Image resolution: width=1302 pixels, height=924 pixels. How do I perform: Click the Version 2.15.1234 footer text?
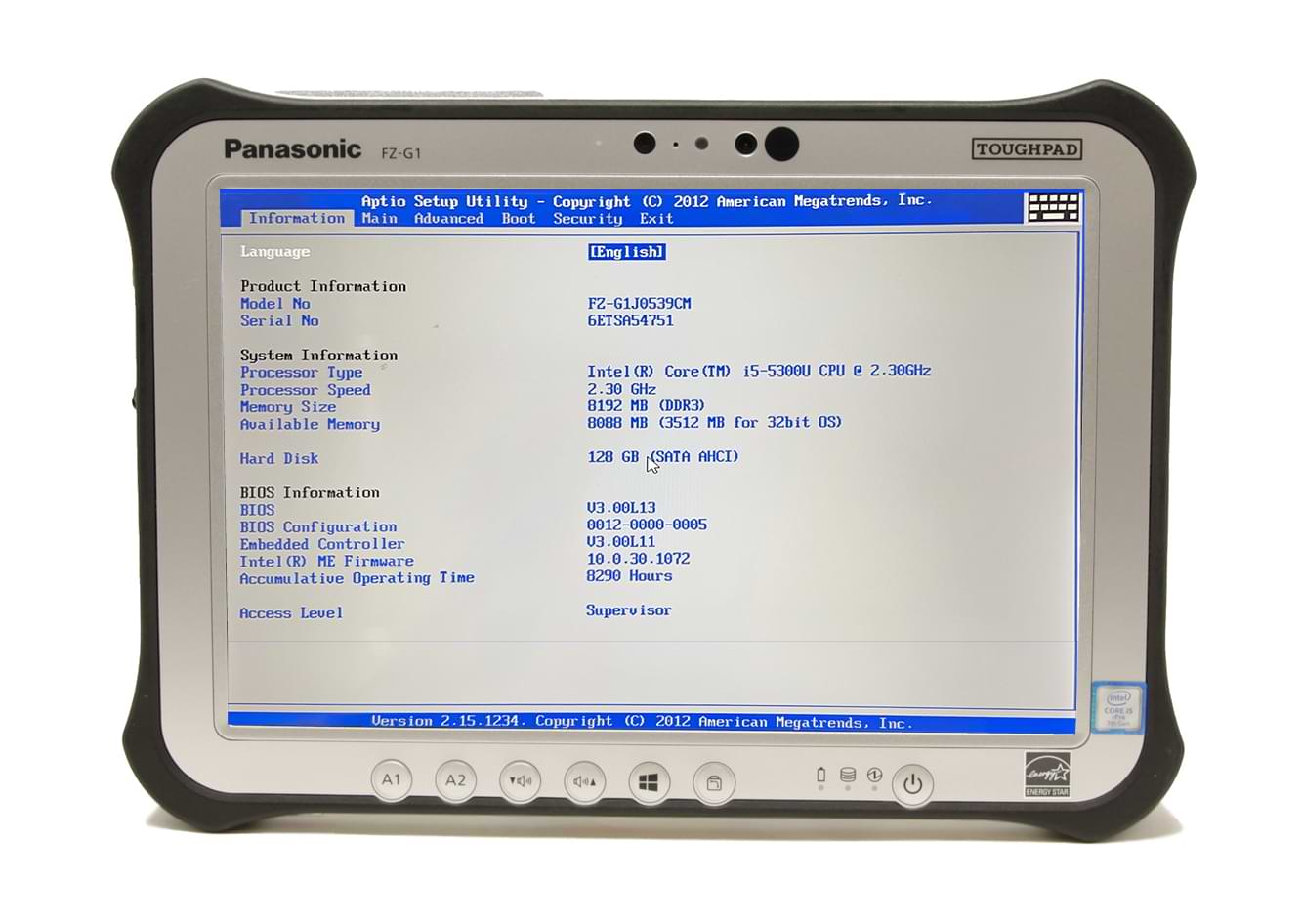coord(641,723)
